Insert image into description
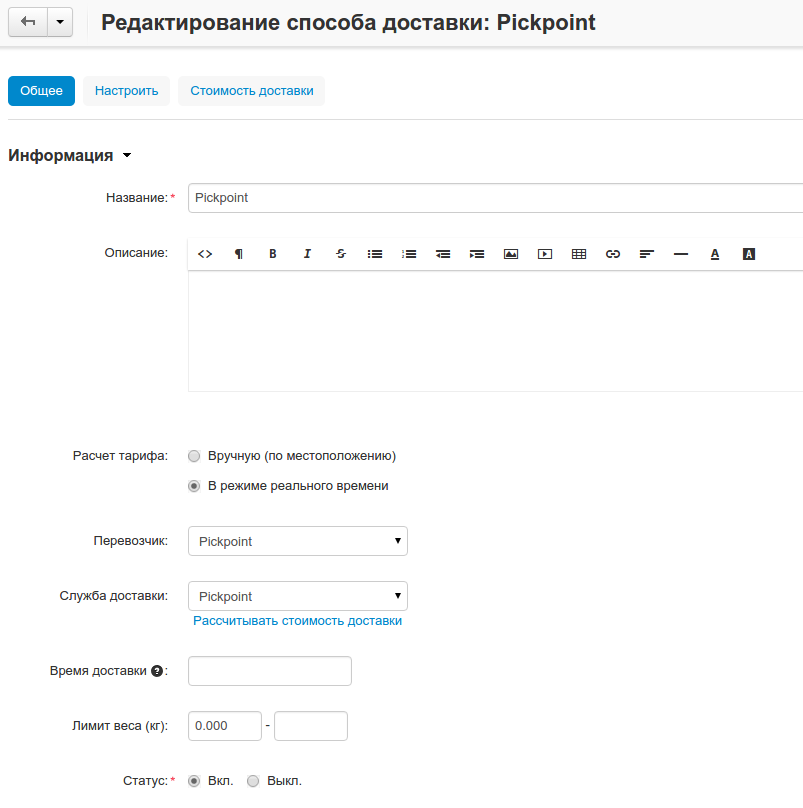Screen dimensions: 803x808 pos(511,254)
